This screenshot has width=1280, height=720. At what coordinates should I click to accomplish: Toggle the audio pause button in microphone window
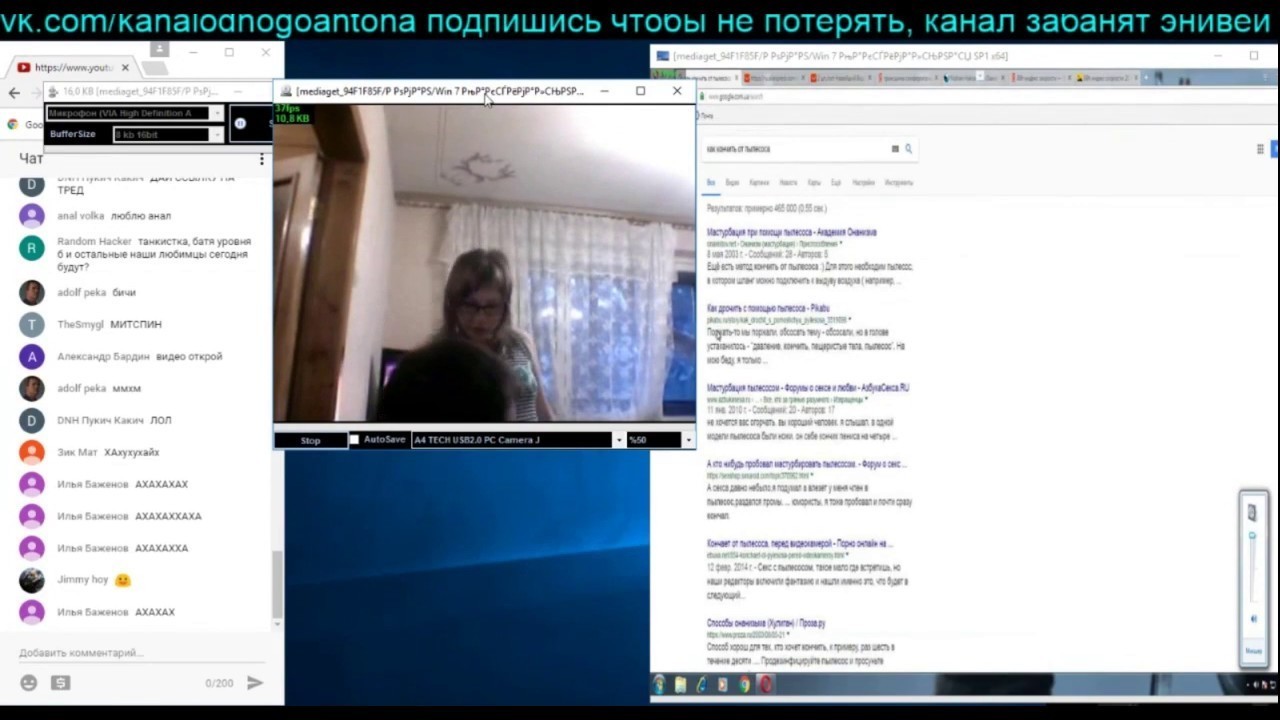tap(240, 123)
